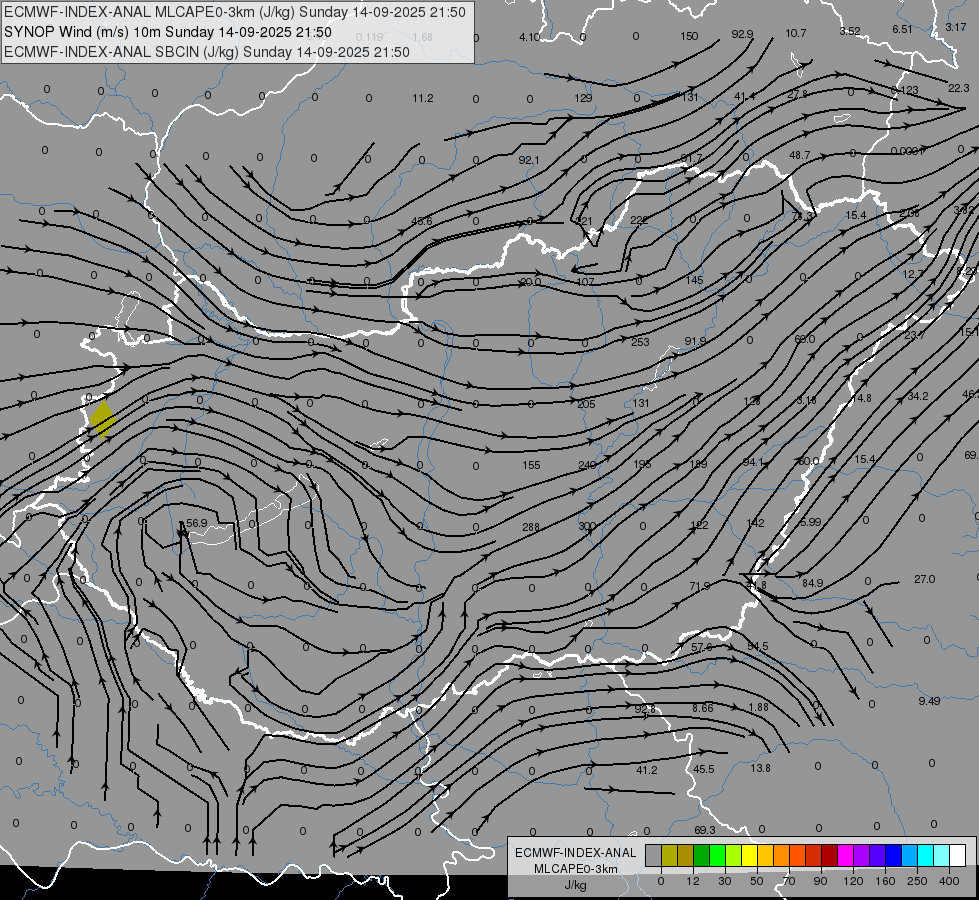
Task: Click the 69.3 value near the legend
Action: 704,830
